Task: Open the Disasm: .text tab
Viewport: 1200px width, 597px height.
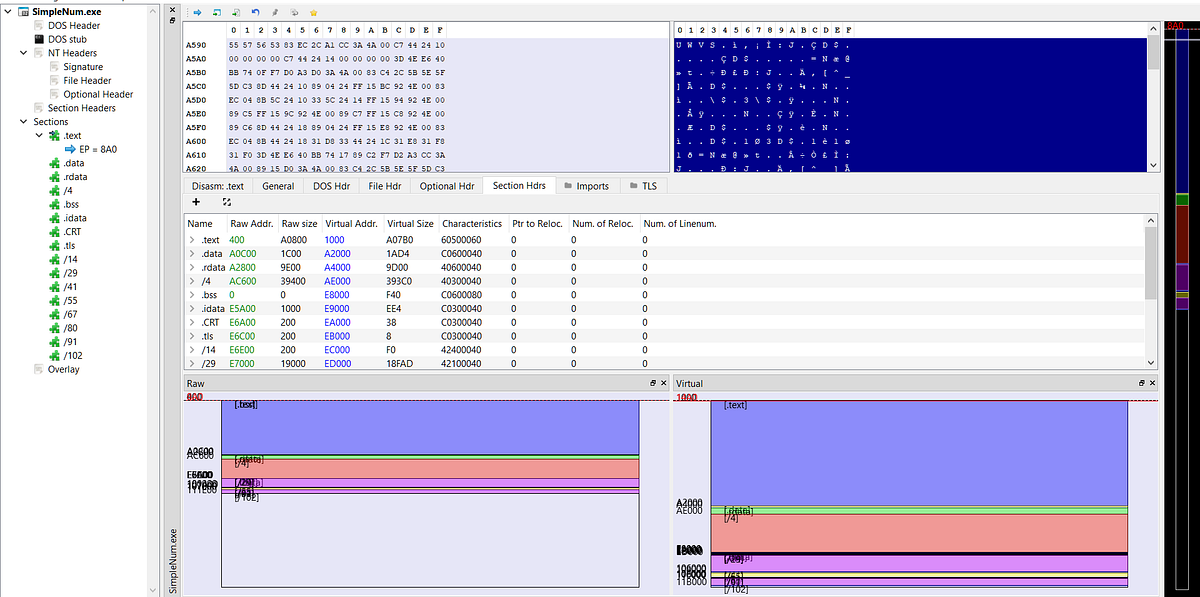Action: tap(218, 186)
